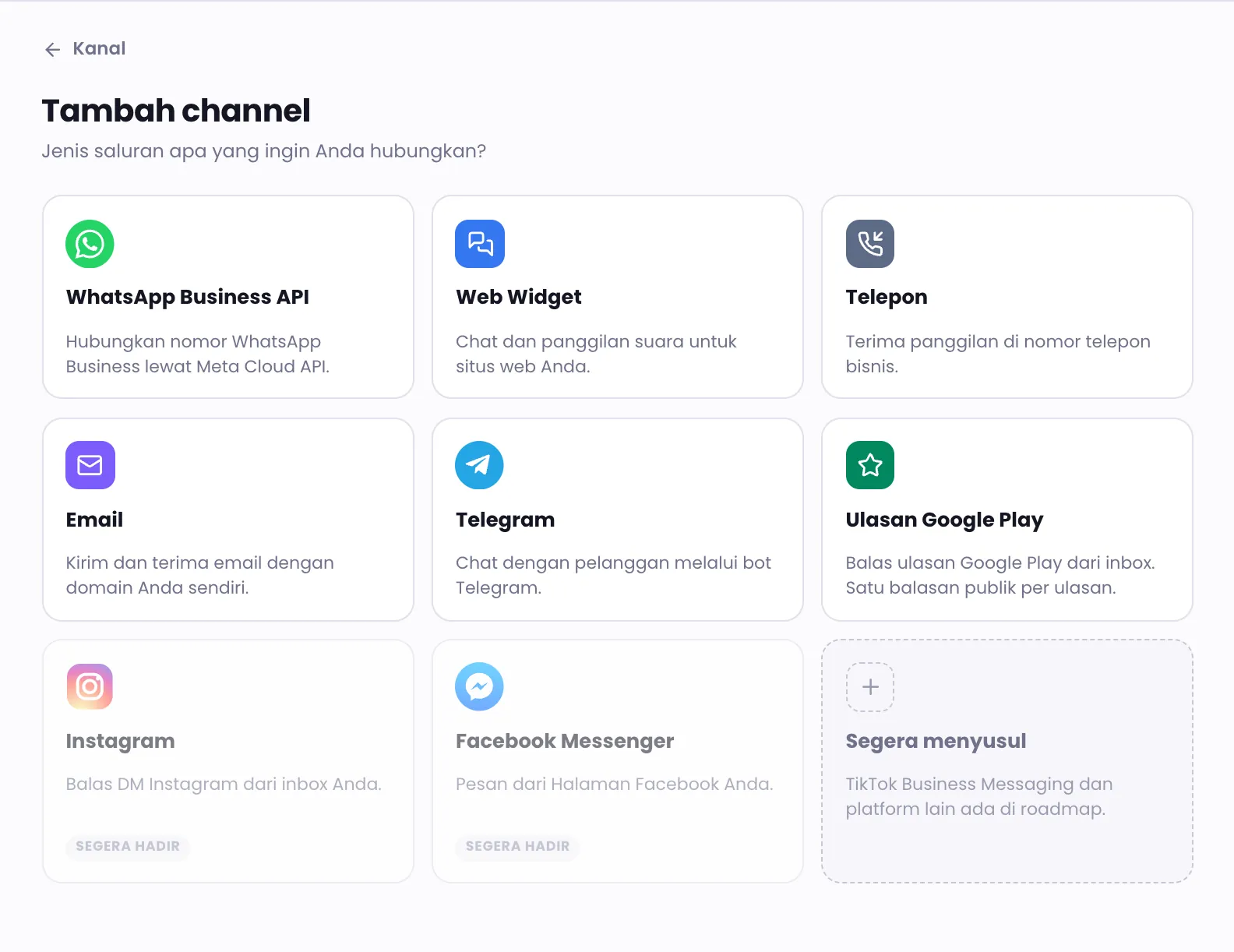Select the Ulasan Google Play title
This screenshot has width=1234, height=952.
[944, 520]
